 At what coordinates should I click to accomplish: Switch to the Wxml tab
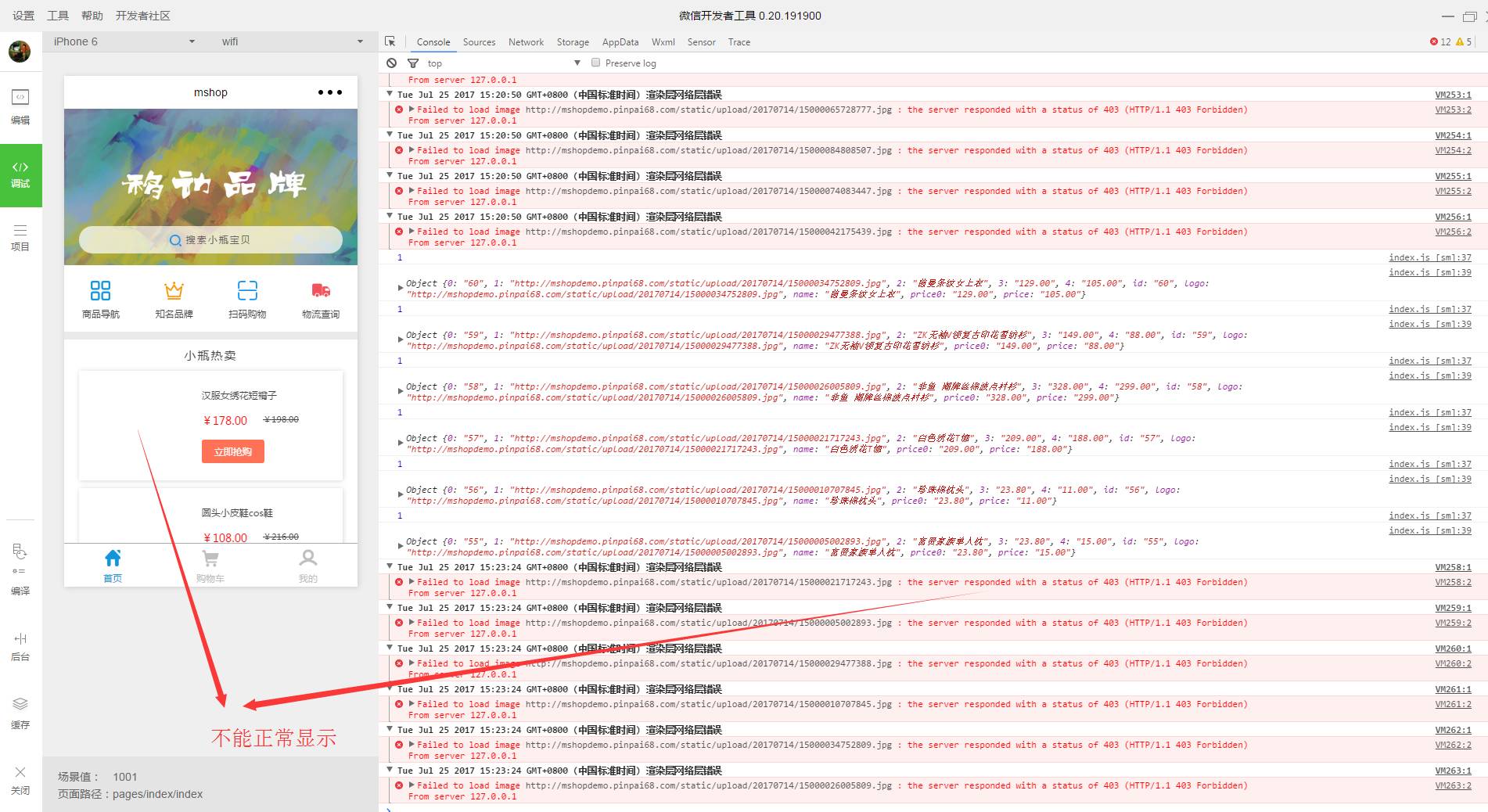tap(663, 42)
